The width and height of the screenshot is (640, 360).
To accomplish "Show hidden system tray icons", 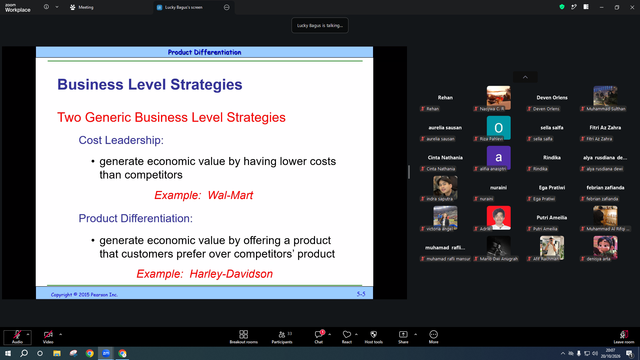I will 563,353.
